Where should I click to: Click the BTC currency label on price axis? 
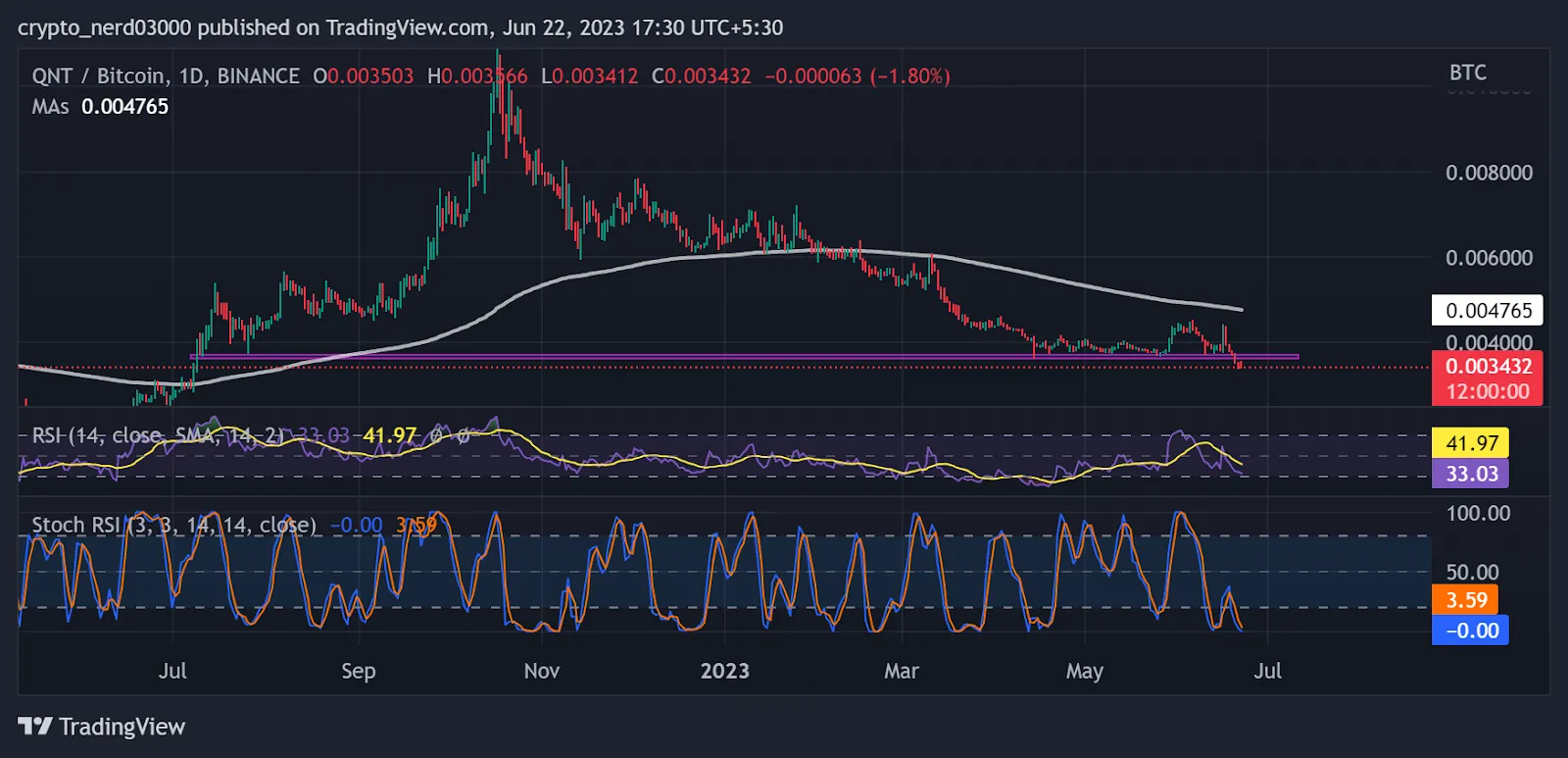point(1468,73)
